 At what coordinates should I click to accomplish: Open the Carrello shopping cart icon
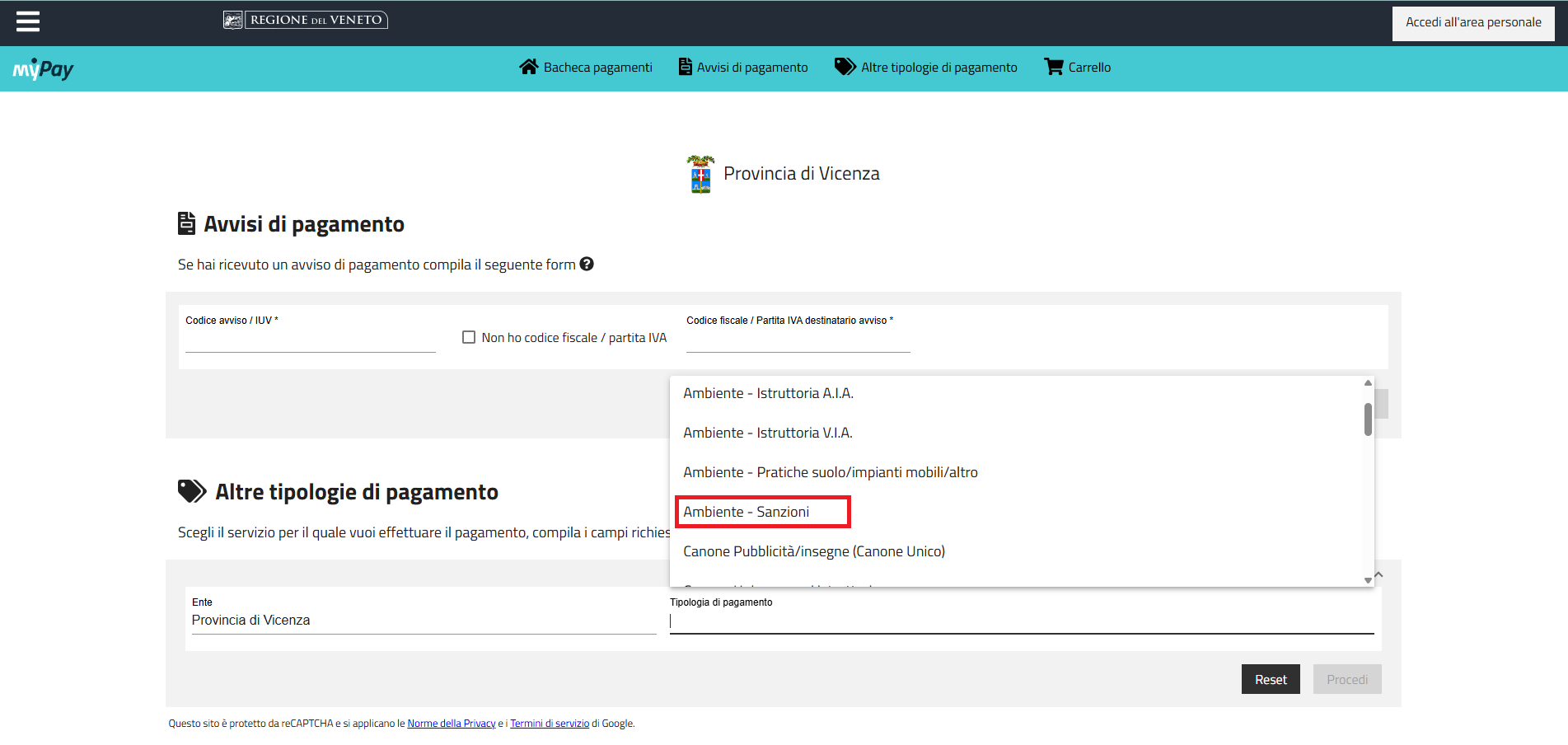1053,67
